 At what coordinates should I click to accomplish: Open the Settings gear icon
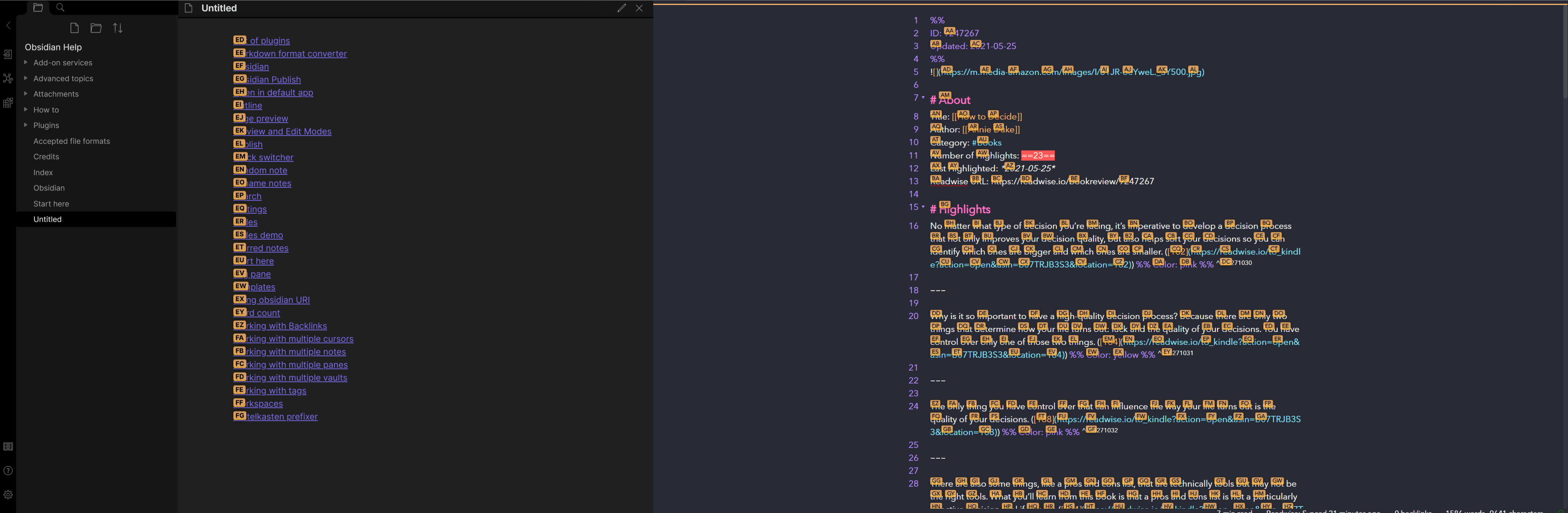8,495
